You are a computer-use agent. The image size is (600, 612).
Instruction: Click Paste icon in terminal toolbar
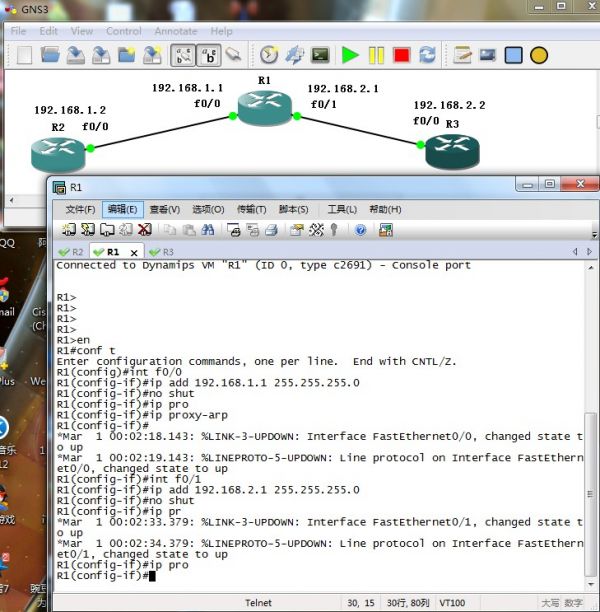[x=189, y=230]
